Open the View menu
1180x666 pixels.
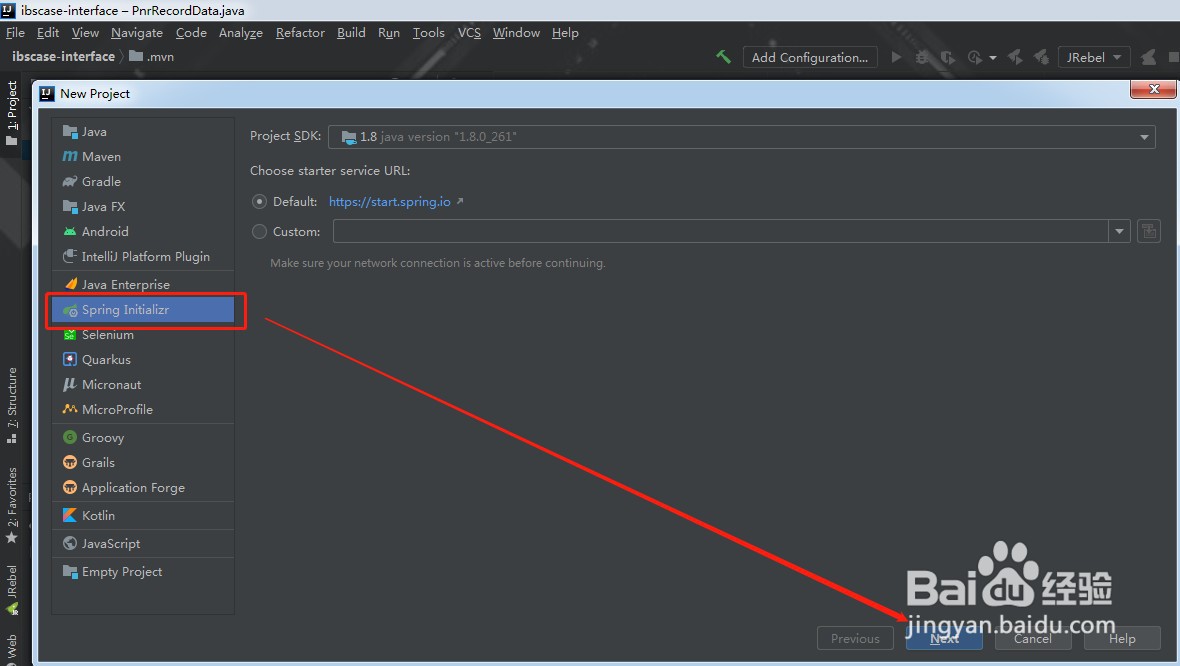(85, 32)
